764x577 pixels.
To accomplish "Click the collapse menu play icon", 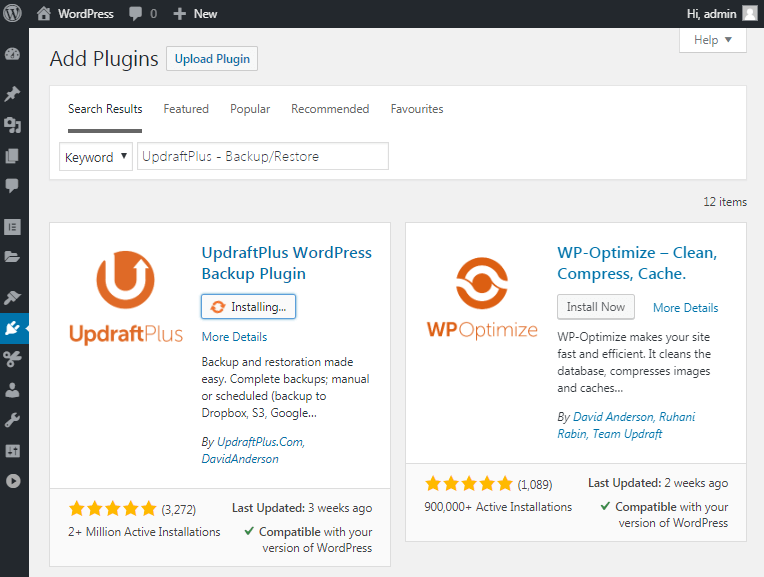I will 13,481.
